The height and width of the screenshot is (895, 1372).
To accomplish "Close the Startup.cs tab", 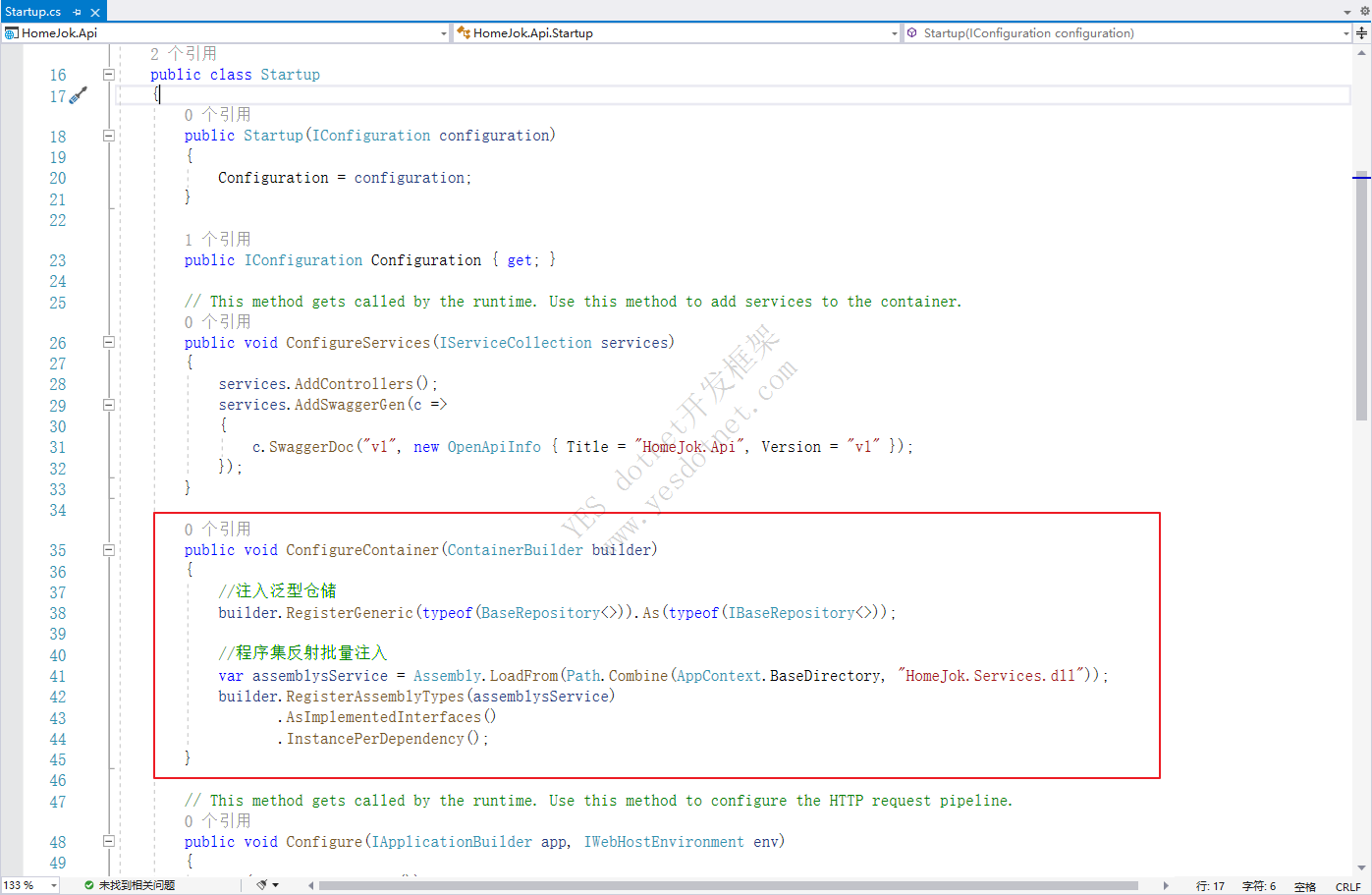I will (x=95, y=12).
